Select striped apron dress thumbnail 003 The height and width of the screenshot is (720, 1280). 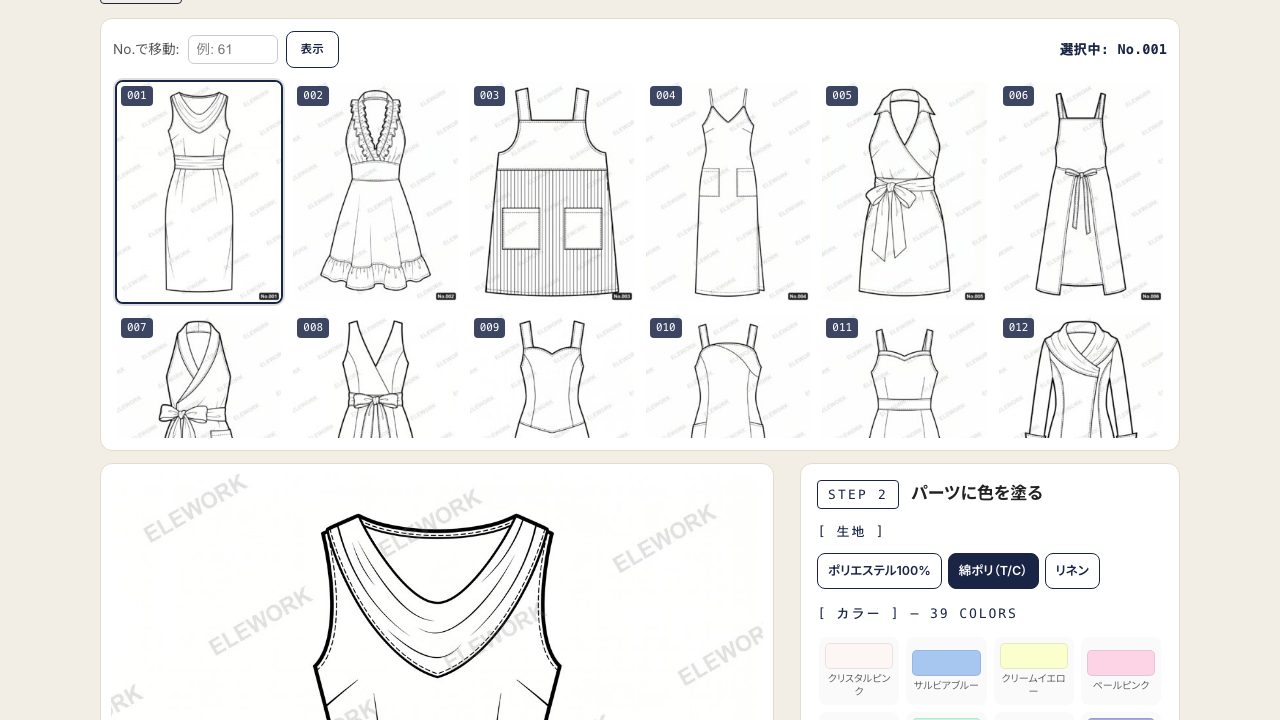552,192
